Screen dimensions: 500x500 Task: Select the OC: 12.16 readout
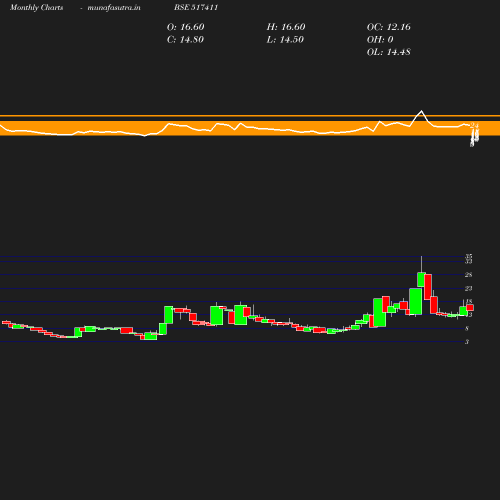(388, 27)
